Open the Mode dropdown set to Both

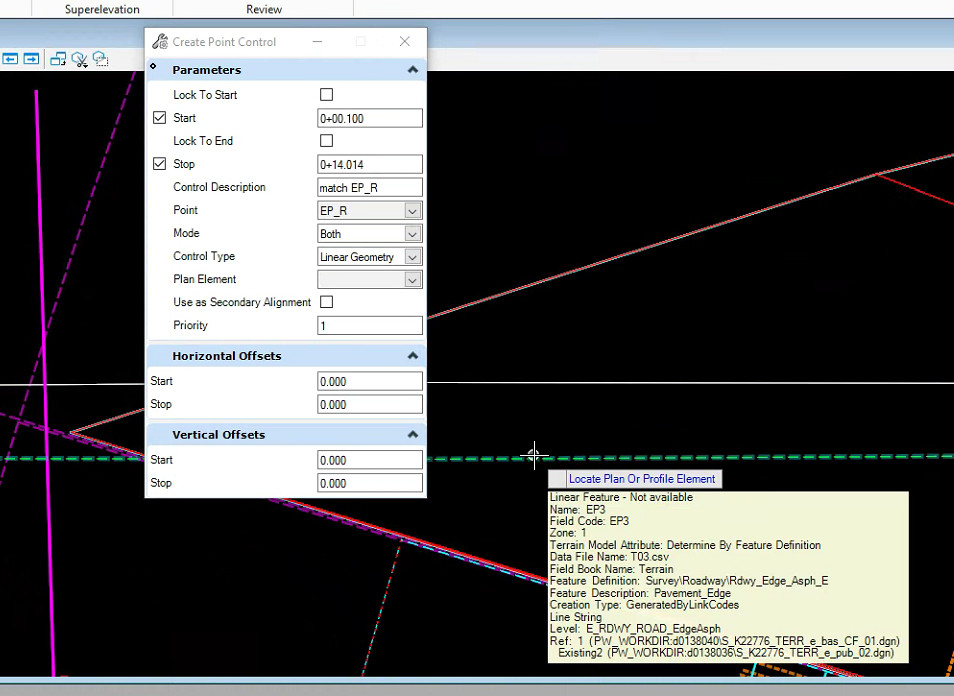[412, 234]
